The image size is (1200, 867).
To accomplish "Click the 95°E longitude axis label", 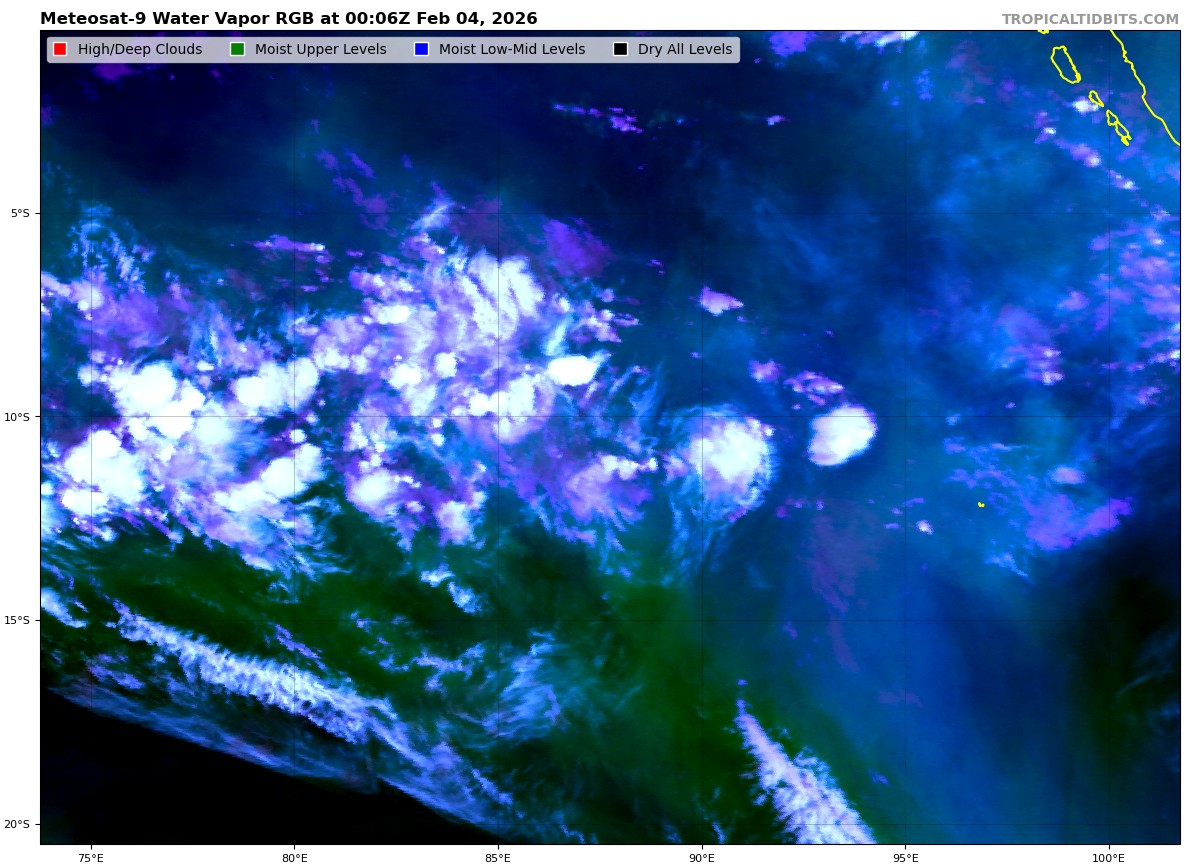I will pyautogui.click(x=905, y=857).
